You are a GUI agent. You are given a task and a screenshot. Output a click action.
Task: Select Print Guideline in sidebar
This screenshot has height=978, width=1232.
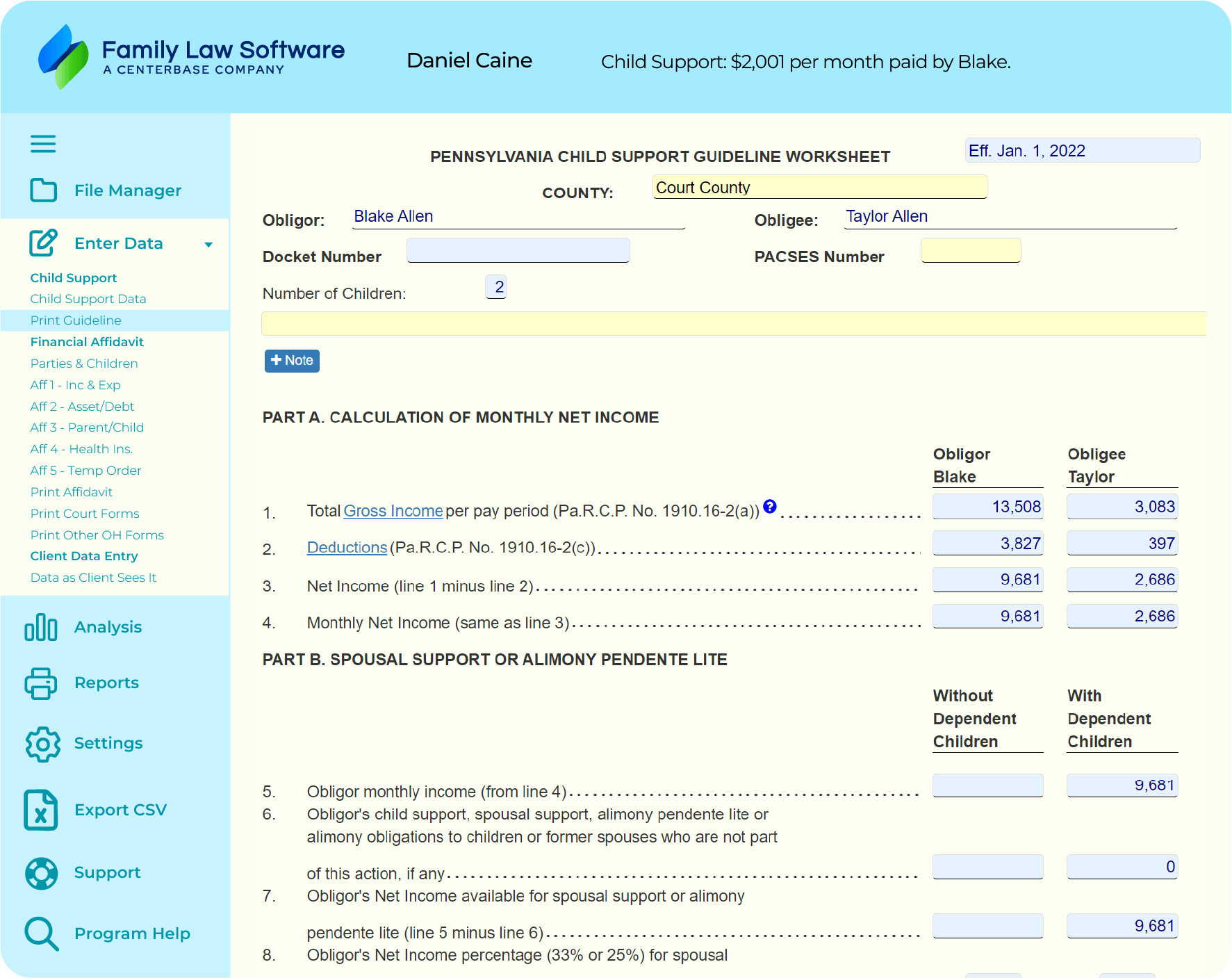[x=76, y=320]
